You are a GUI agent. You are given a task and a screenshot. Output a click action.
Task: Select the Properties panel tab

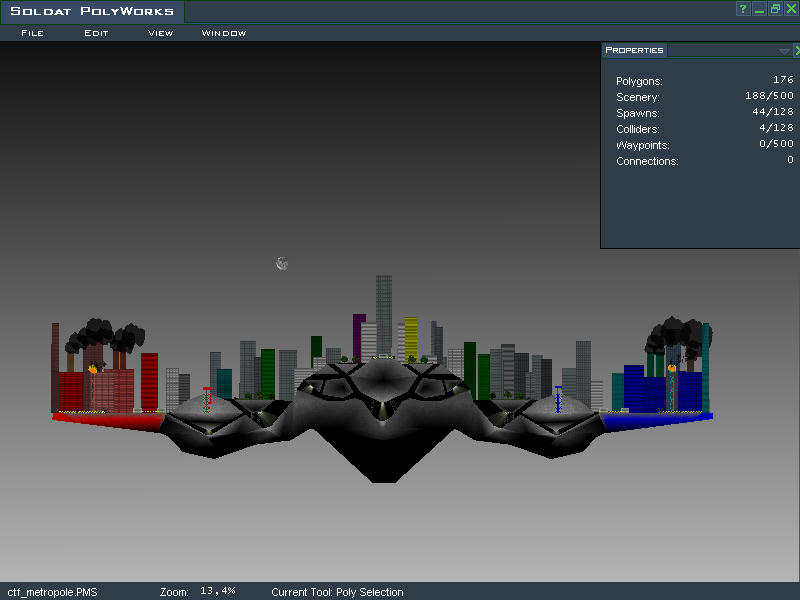pos(634,50)
